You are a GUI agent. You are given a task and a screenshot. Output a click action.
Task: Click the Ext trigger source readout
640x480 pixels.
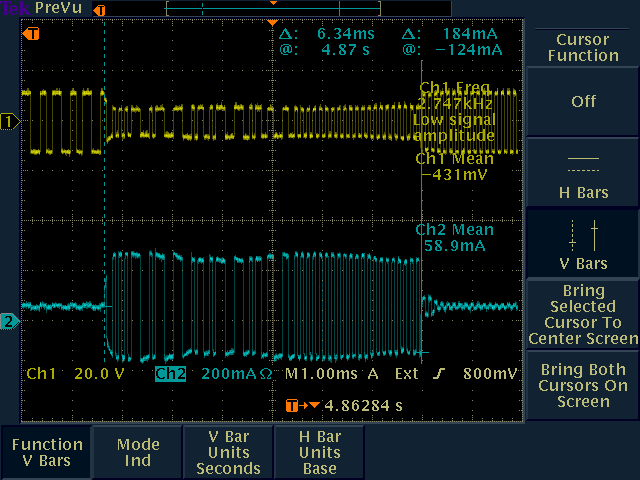(406, 374)
